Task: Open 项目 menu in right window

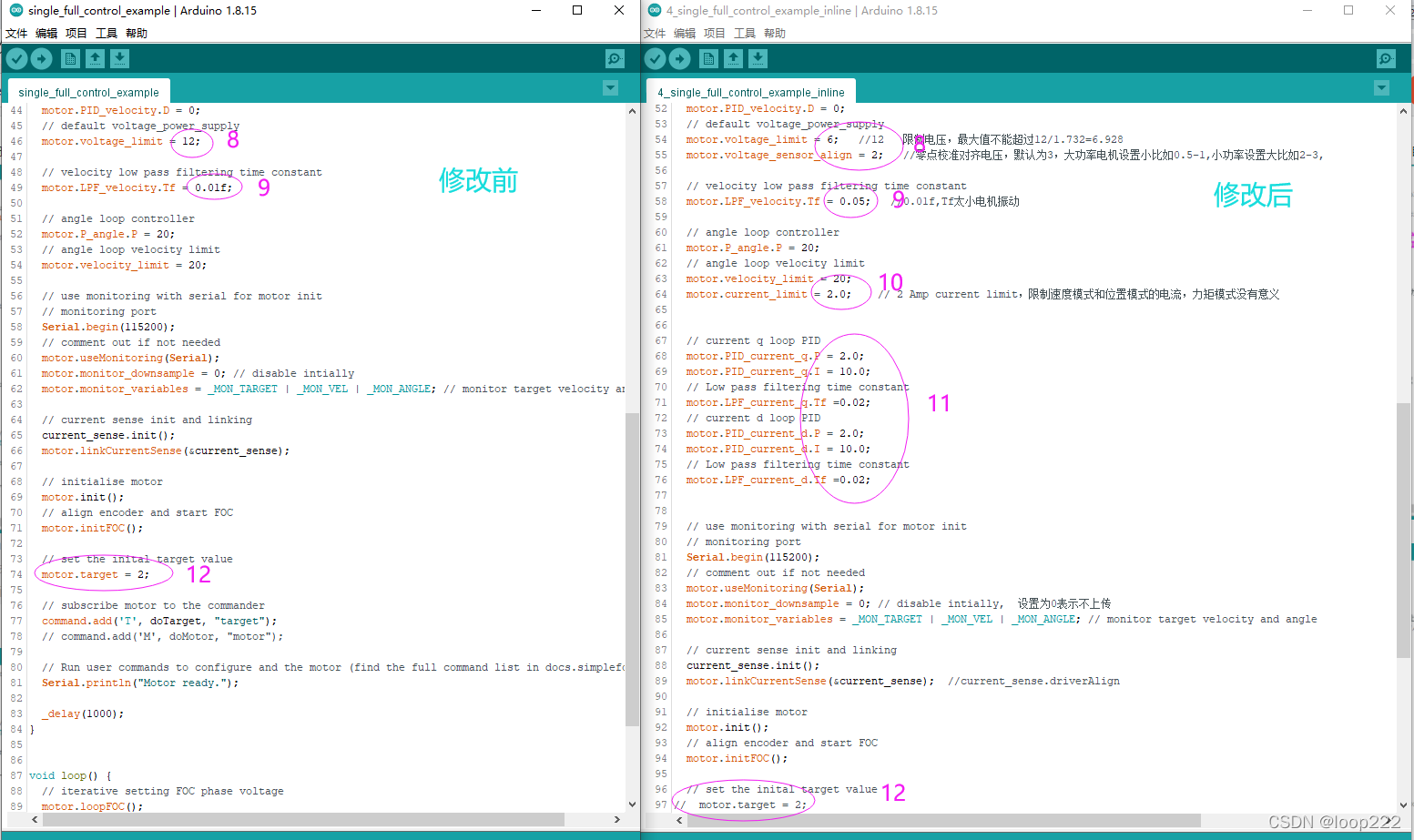Action: pos(715,34)
